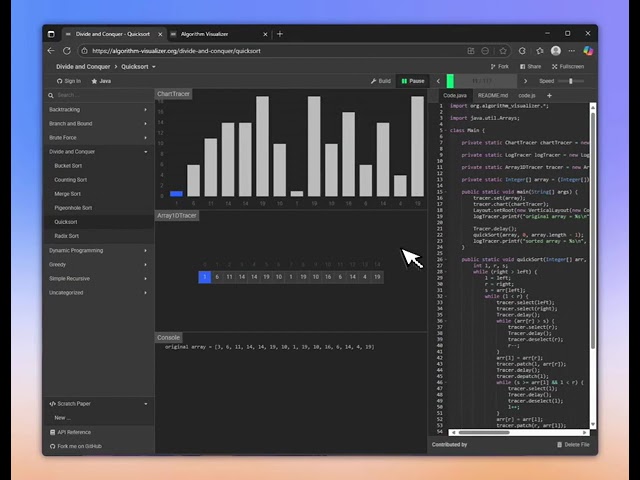
Task: Pause the algorithm playback
Action: [x=413, y=81]
